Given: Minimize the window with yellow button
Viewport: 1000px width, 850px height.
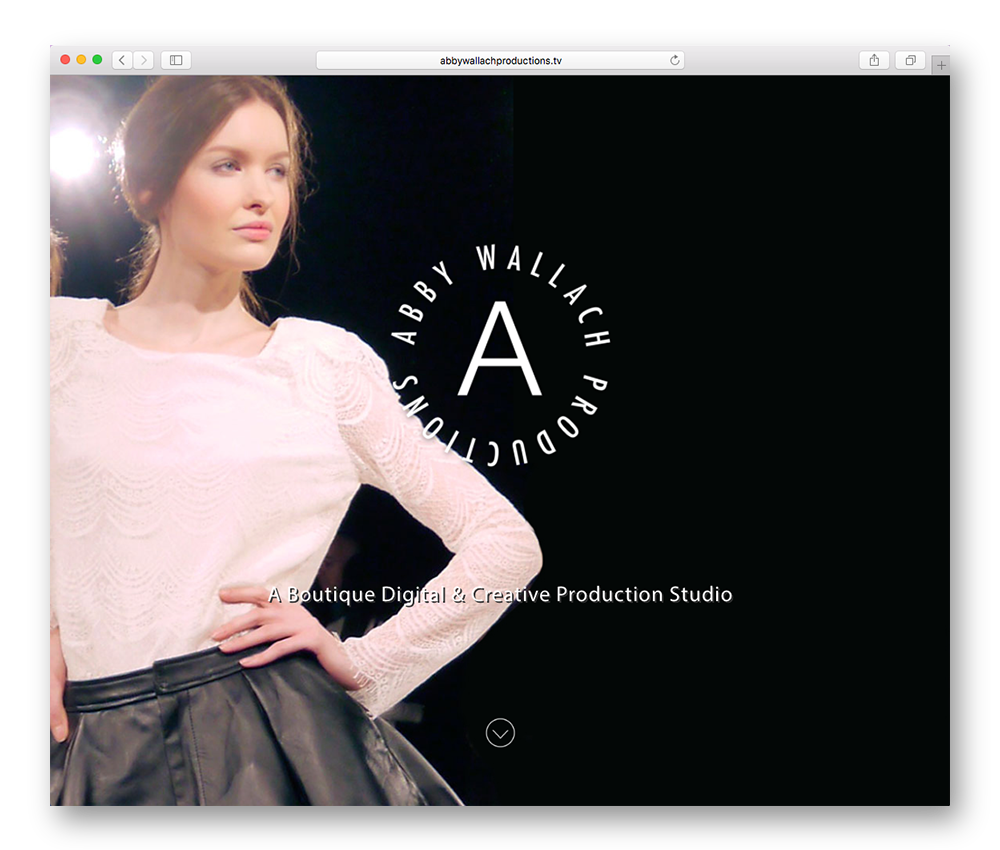Looking at the screenshot, I should (81, 59).
